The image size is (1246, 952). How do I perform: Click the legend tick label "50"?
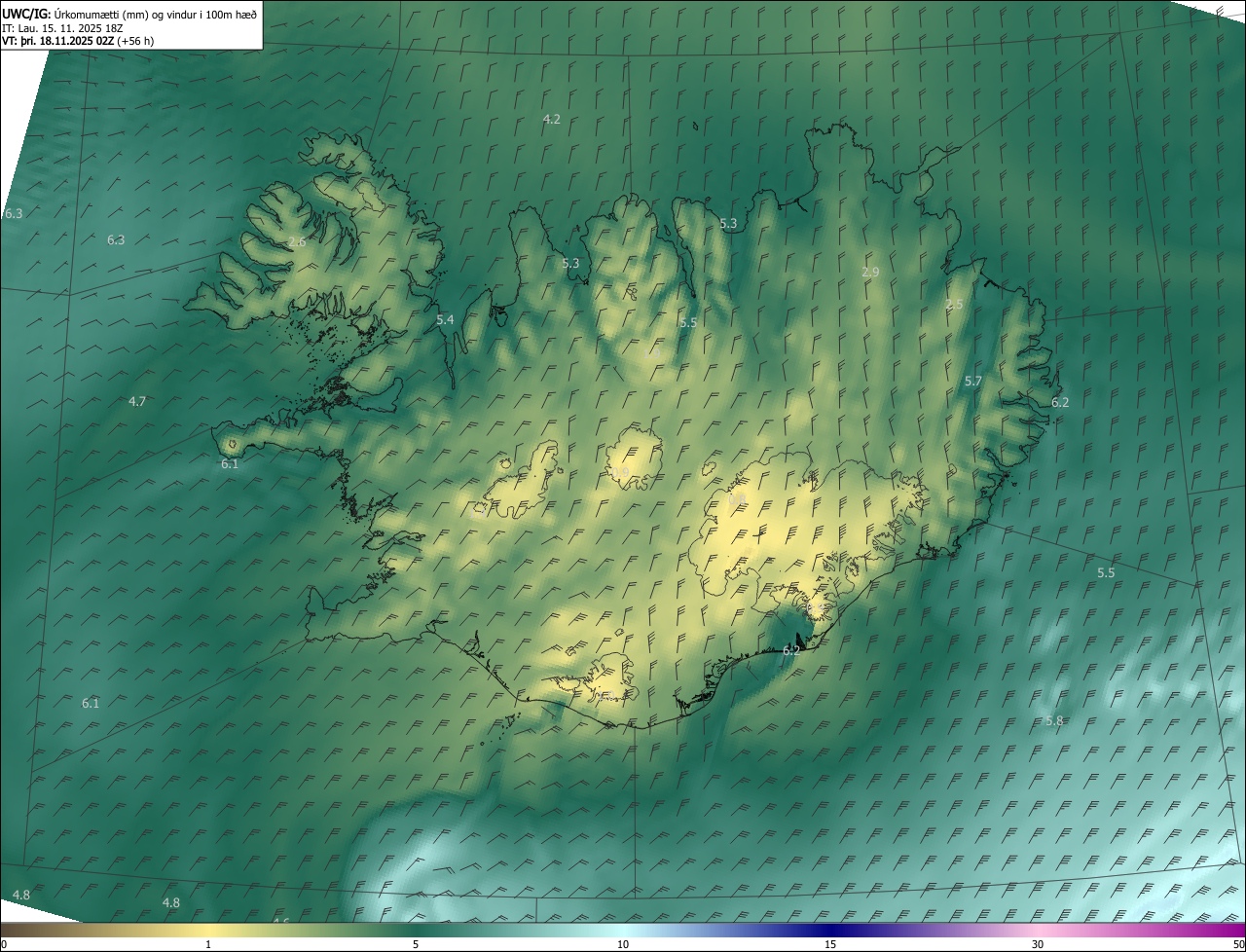tap(1238, 944)
